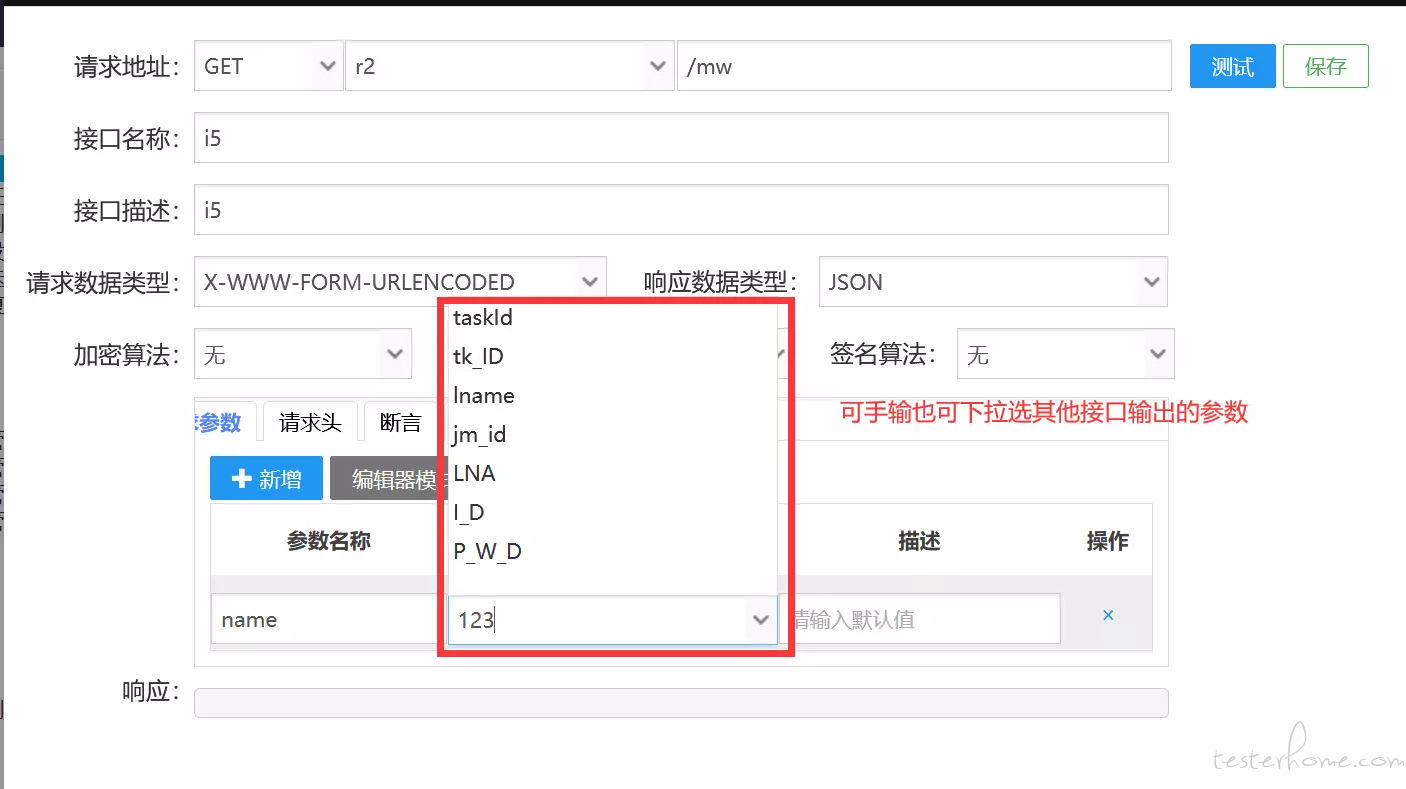The width and height of the screenshot is (1406, 789).
Task: Click the blue 测试 button
Action: pyautogui.click(x=1232, y=67)
